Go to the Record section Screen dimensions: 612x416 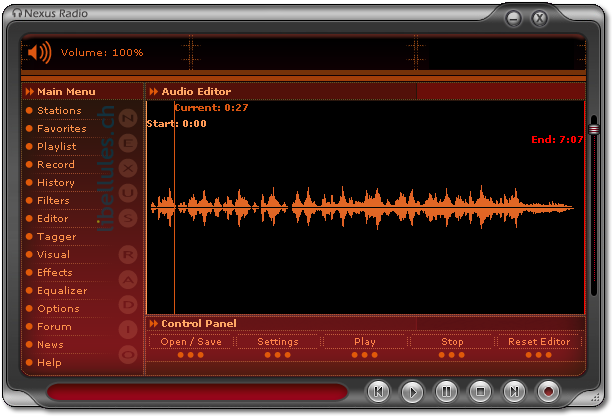point(56,164)
